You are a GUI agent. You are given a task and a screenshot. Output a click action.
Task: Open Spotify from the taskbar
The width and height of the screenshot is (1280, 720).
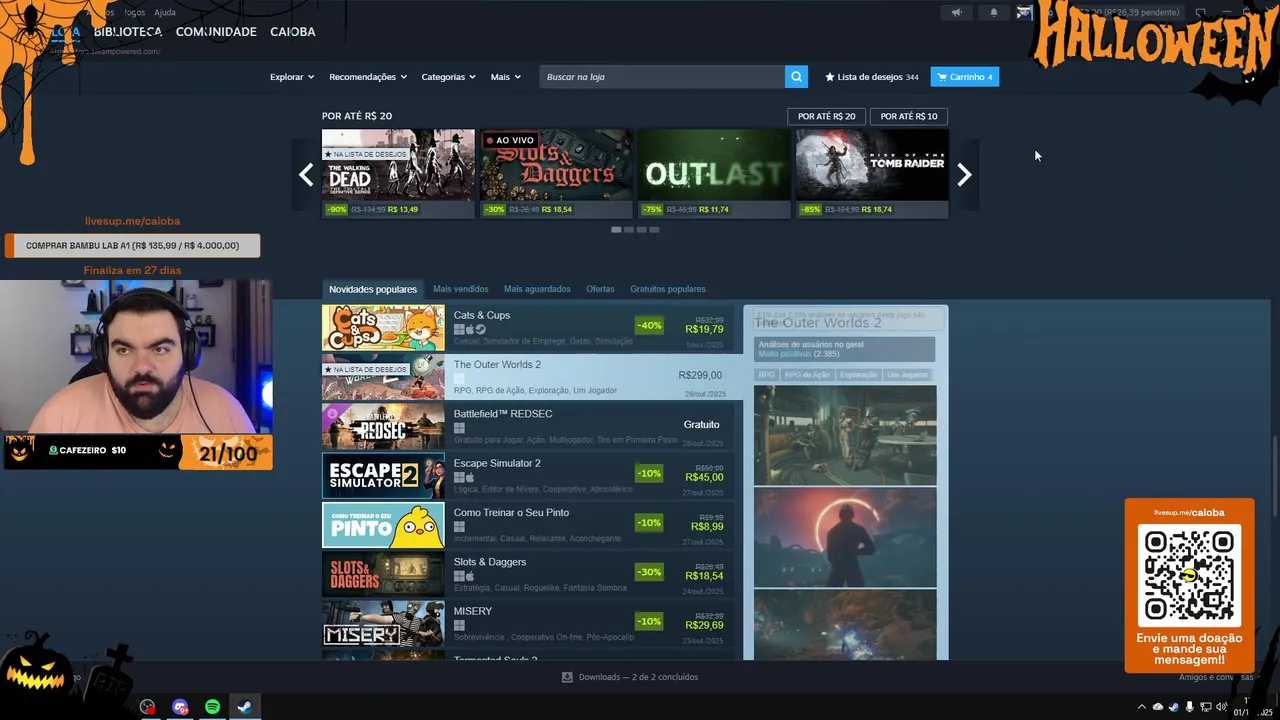point(212,707)
